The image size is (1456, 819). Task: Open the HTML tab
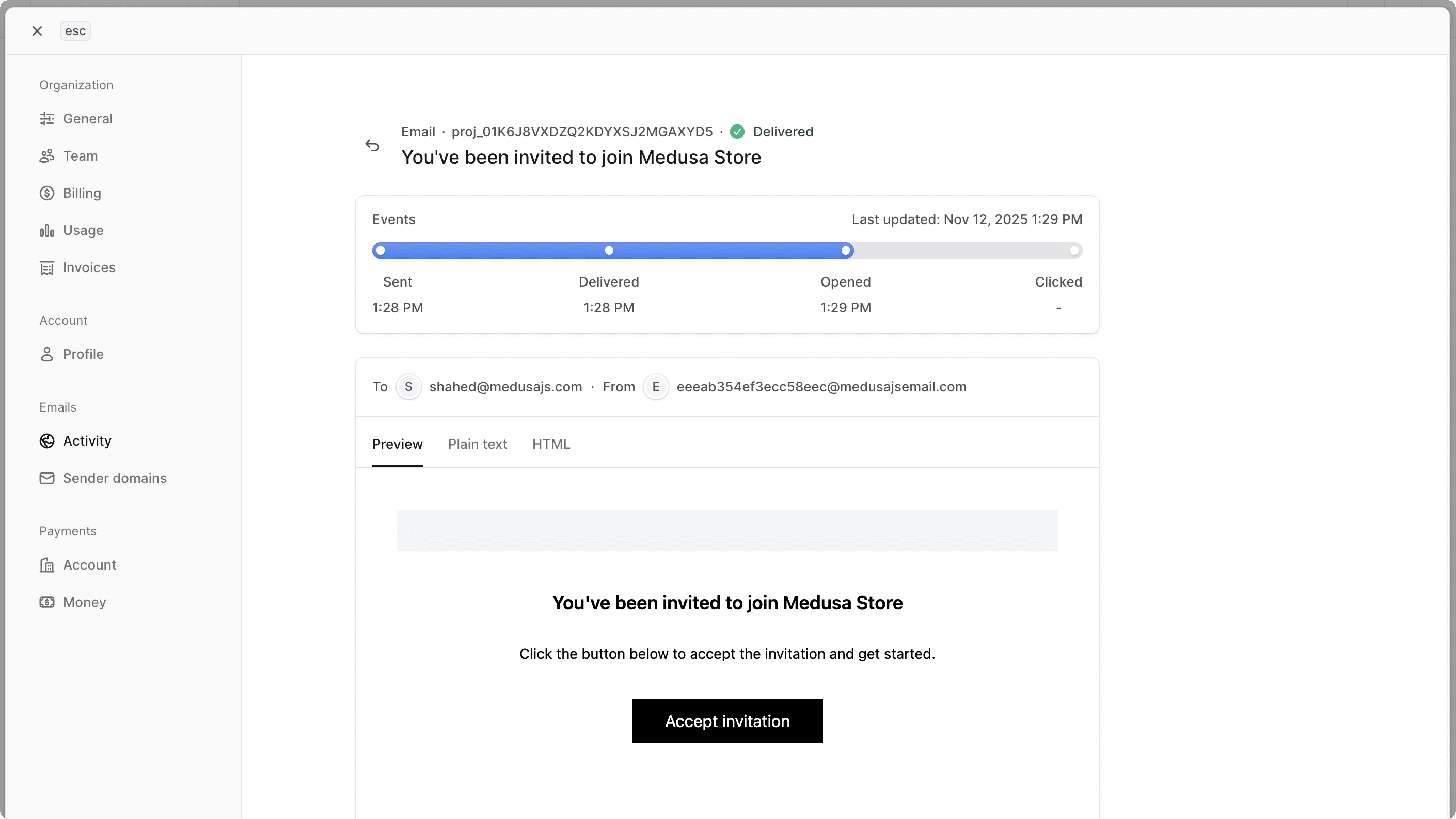[x=551, y=444]
